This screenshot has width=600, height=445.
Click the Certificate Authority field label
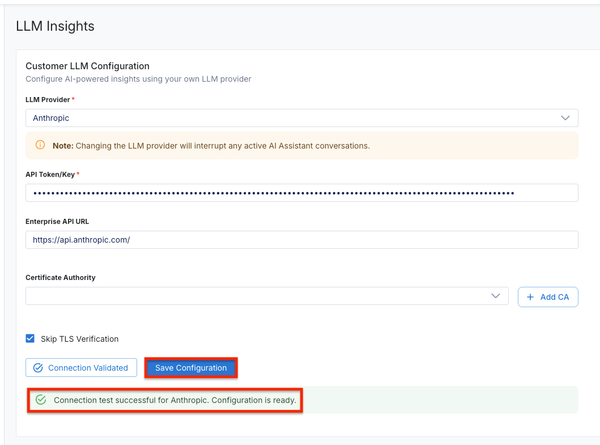[x=60, y=277]
